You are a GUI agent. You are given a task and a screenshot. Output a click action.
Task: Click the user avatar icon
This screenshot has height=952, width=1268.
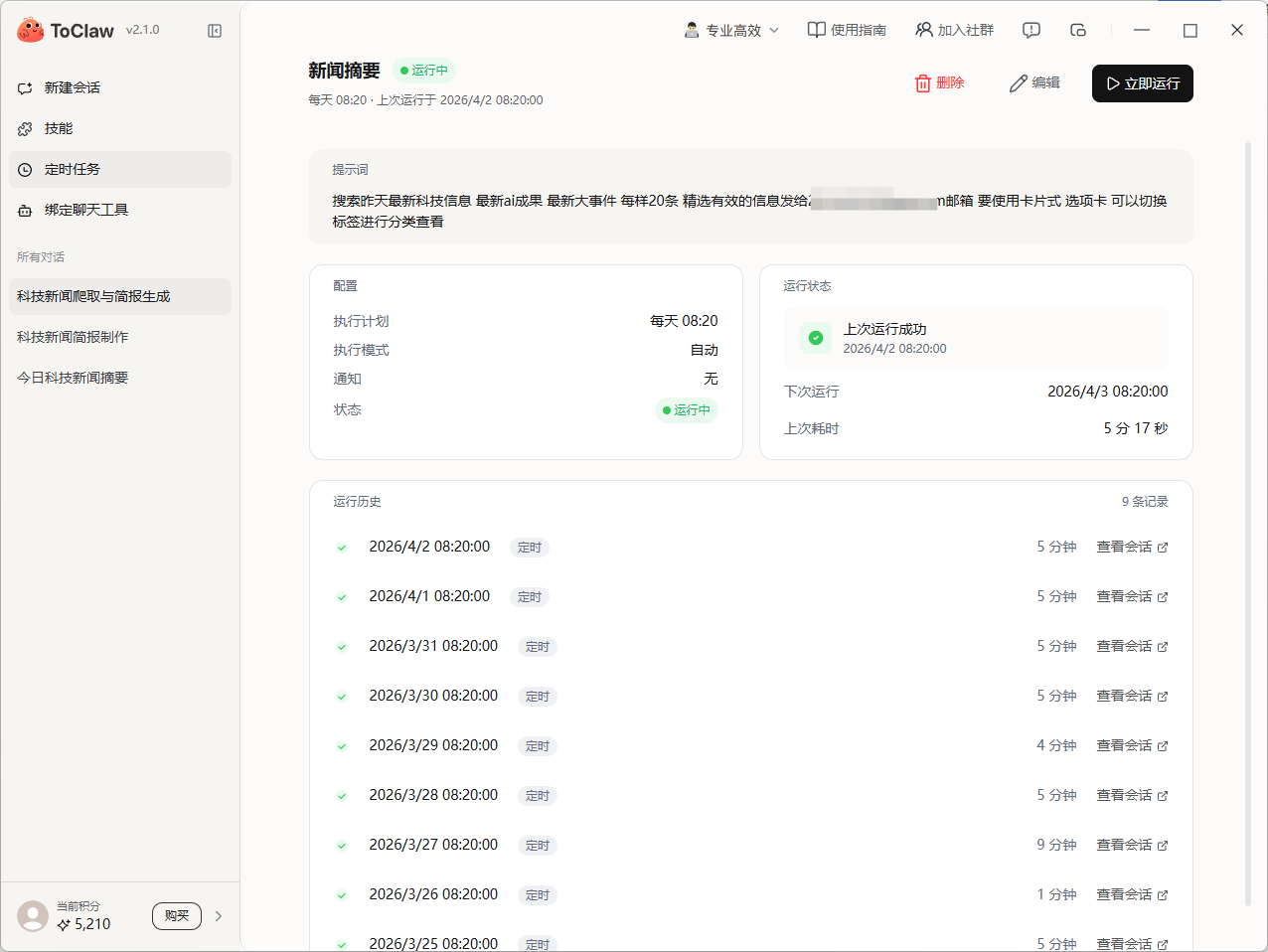(33, 915)
